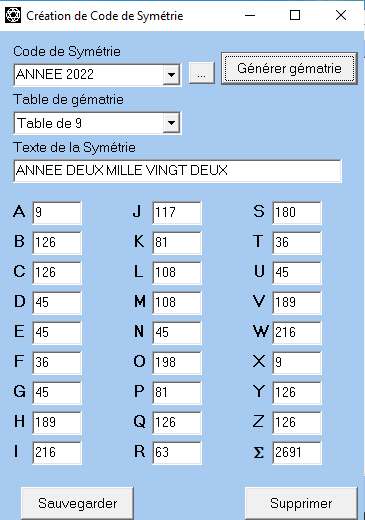
Task: Click the Sigma total field showing 2691
Action: click(297, 452)
